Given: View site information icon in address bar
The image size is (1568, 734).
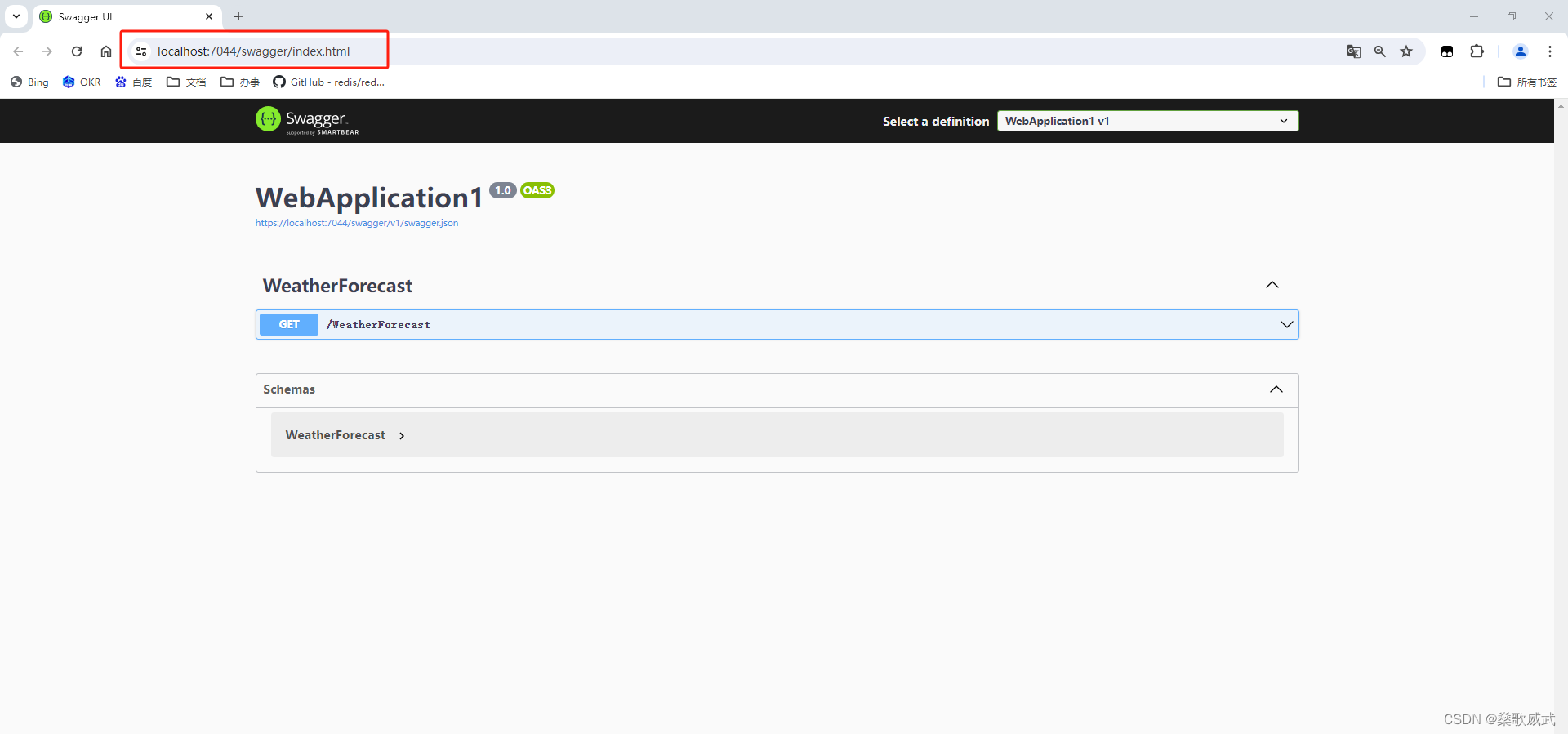Looking at the screenshot, I should point(141,51).
